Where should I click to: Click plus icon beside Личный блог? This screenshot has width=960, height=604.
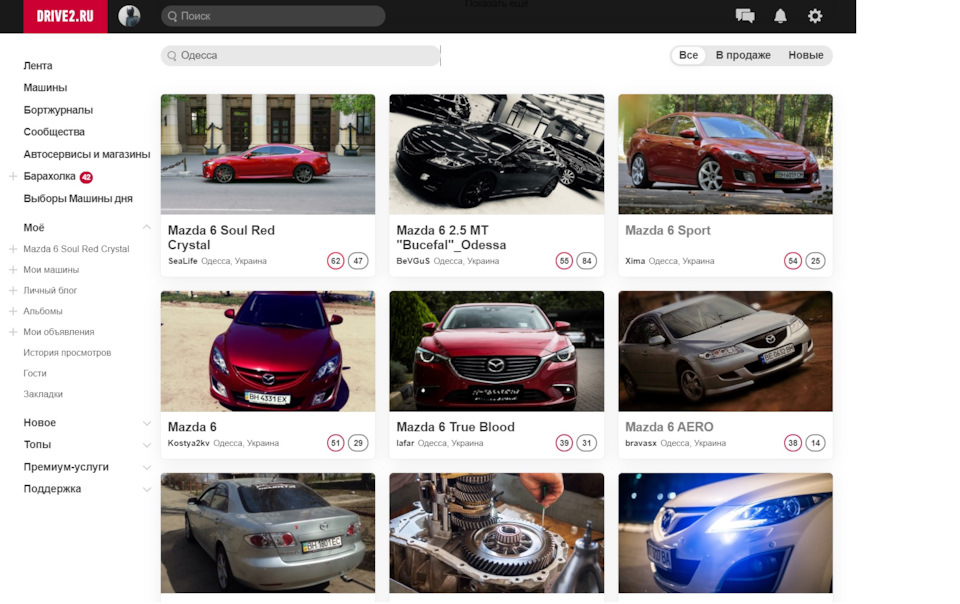(13, 291)
